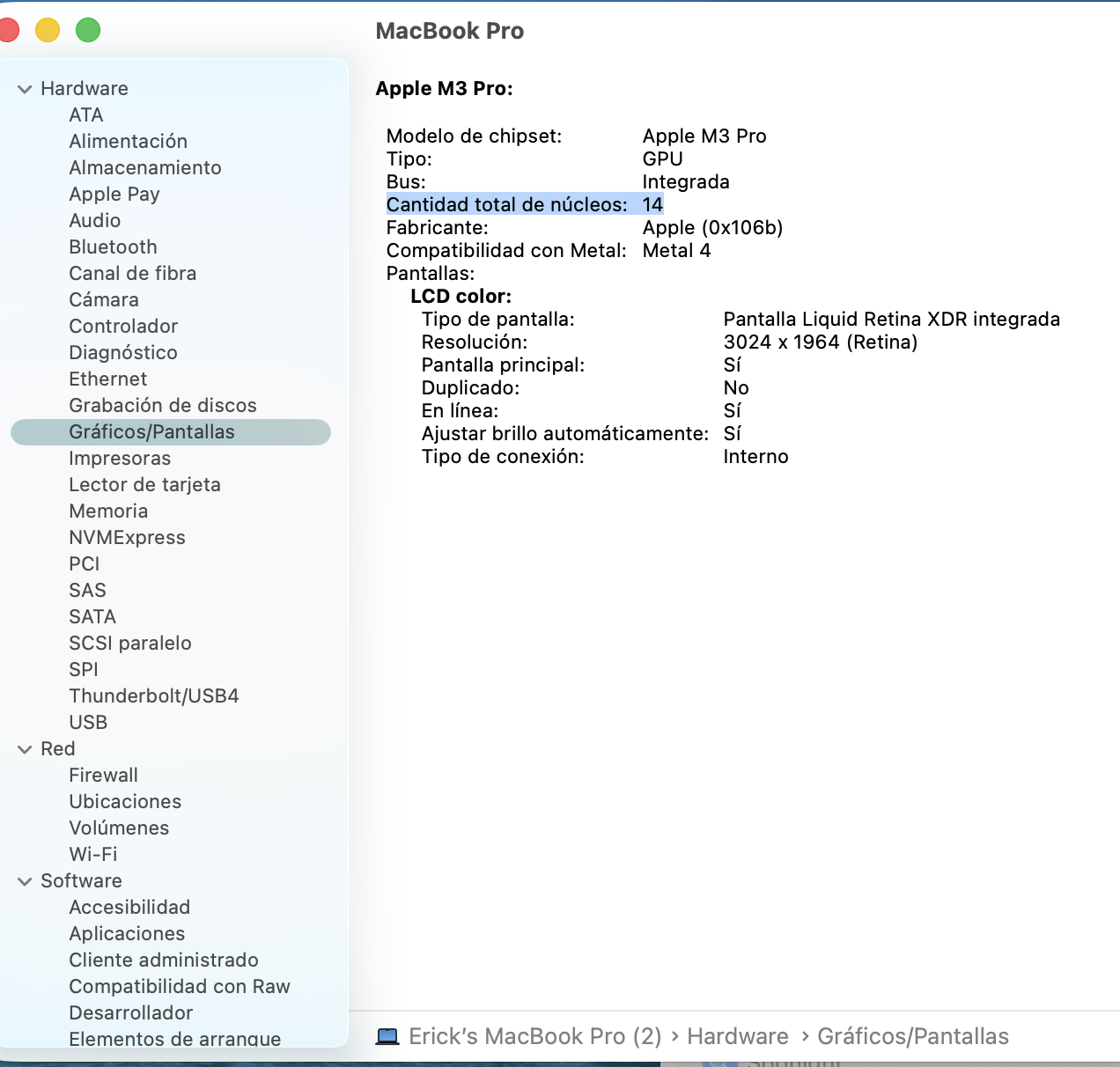1120x1067 pixels.
Task: Select NVMExpress sidebar item
Action: 128,538
